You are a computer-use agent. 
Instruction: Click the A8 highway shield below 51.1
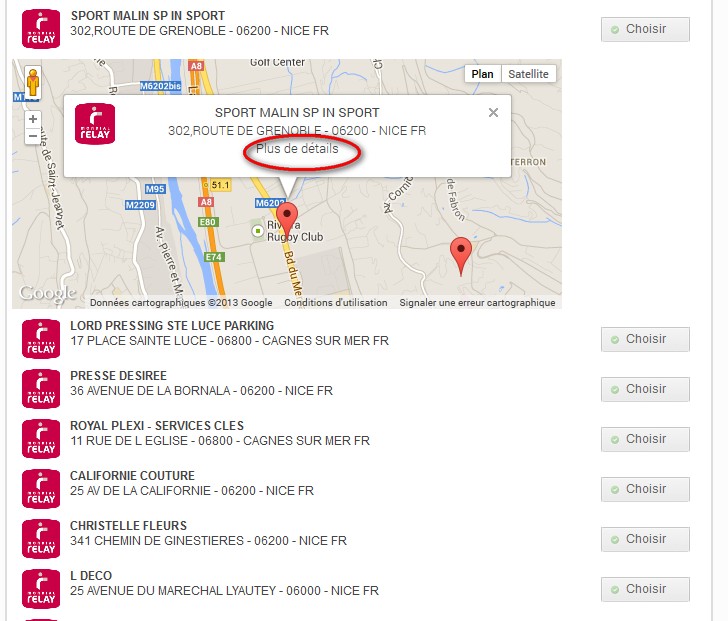click(206, 202)
